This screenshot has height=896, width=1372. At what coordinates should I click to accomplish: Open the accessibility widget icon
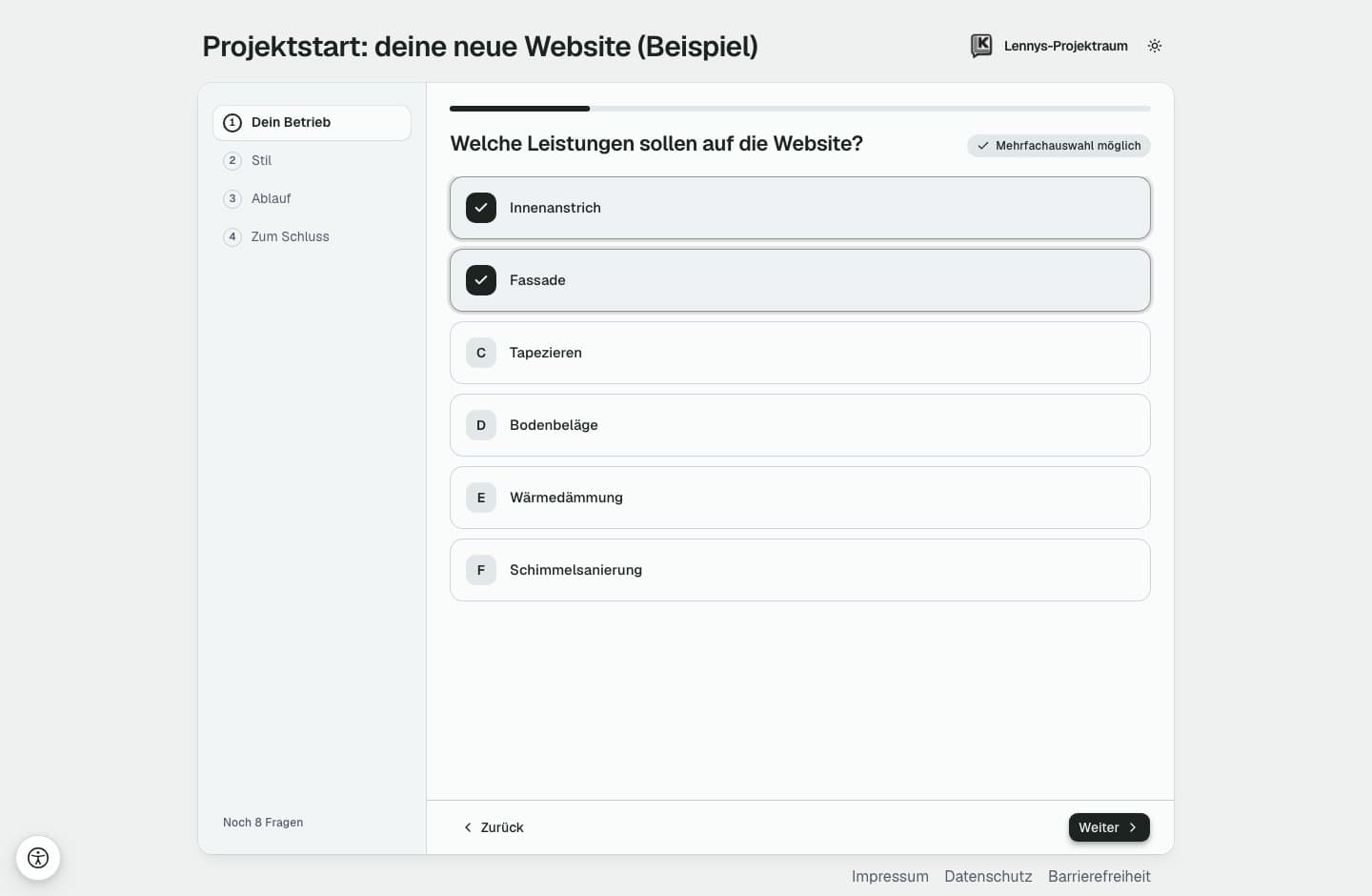point(38,858)
